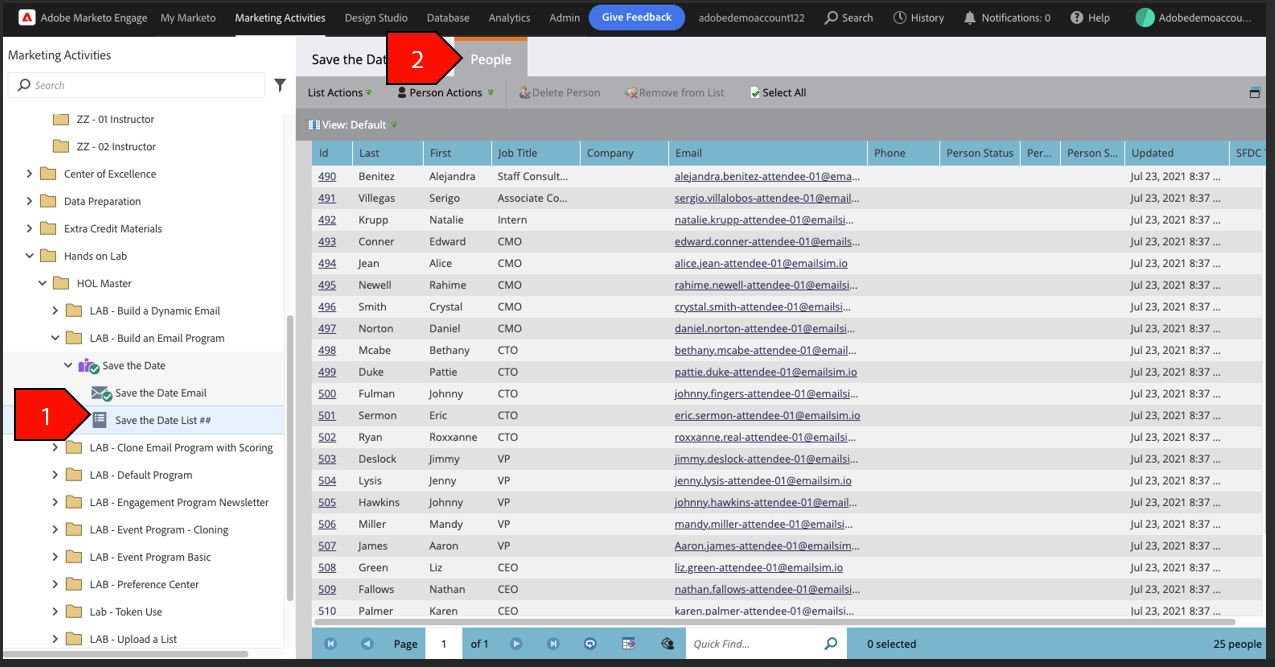Click the Search magnifier in top navigation
Viewport: 1275px width, 667px height.
(x=831, y=18)
